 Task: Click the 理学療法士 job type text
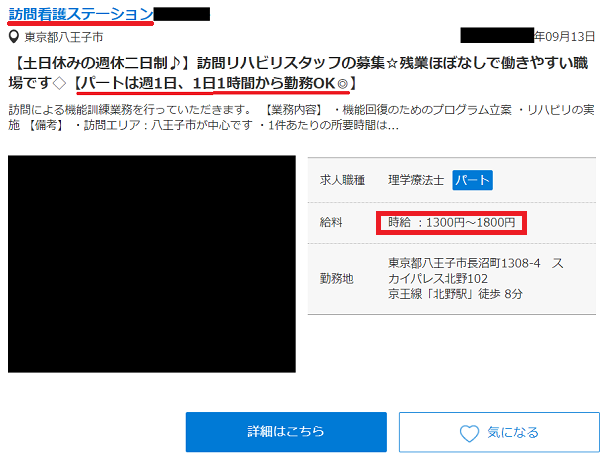[x=416, y=180]
